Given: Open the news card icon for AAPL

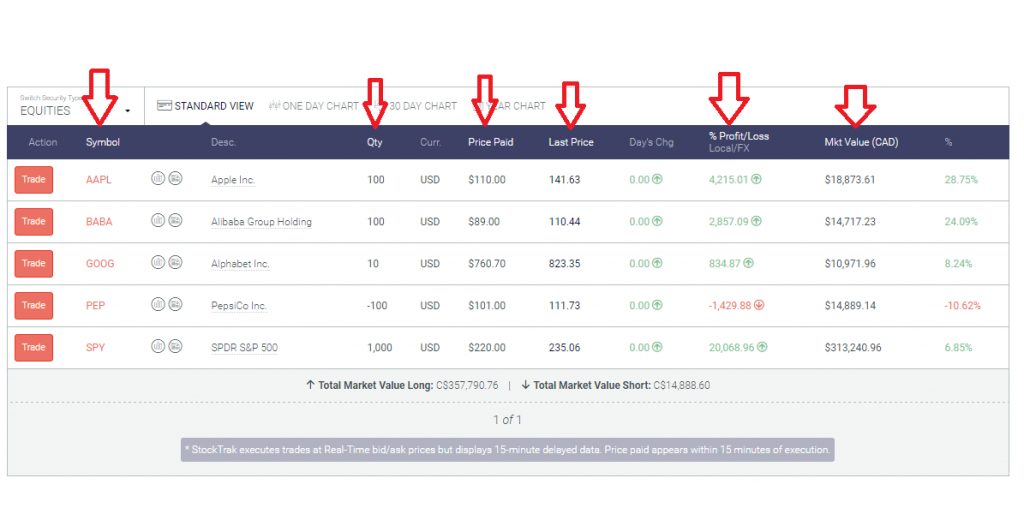Looking at the screenshot, I should coord(175,178).
